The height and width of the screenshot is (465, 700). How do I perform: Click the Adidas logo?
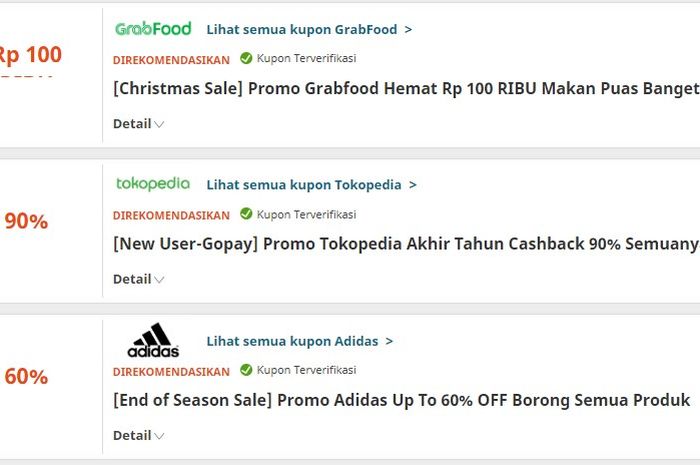[x=153, y=340]
